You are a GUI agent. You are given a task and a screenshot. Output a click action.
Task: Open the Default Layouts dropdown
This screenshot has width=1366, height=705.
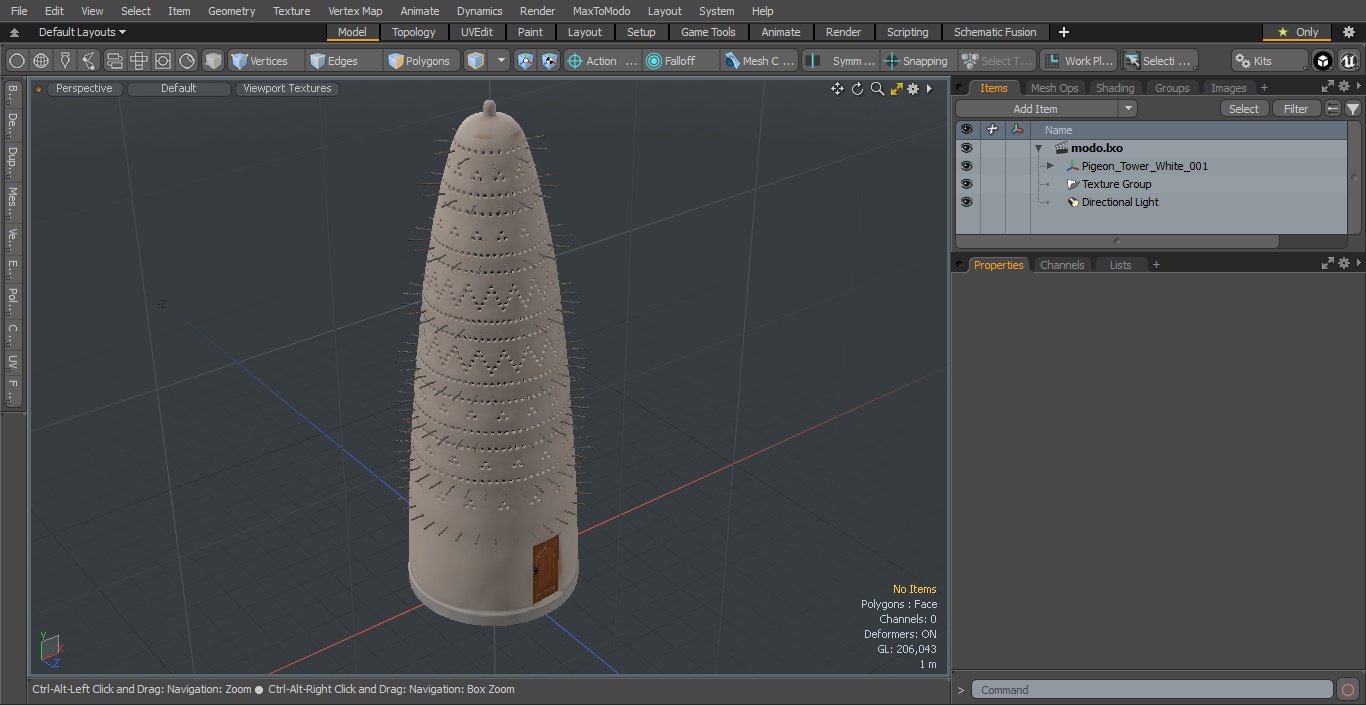(82, 32)
